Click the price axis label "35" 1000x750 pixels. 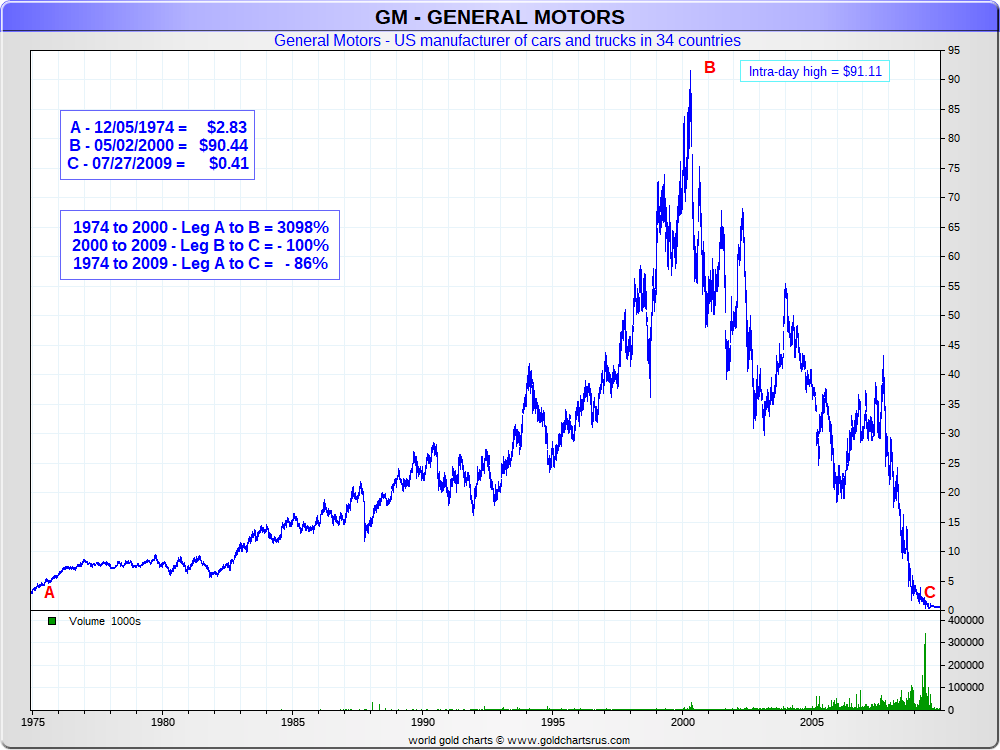click(954, 404)
